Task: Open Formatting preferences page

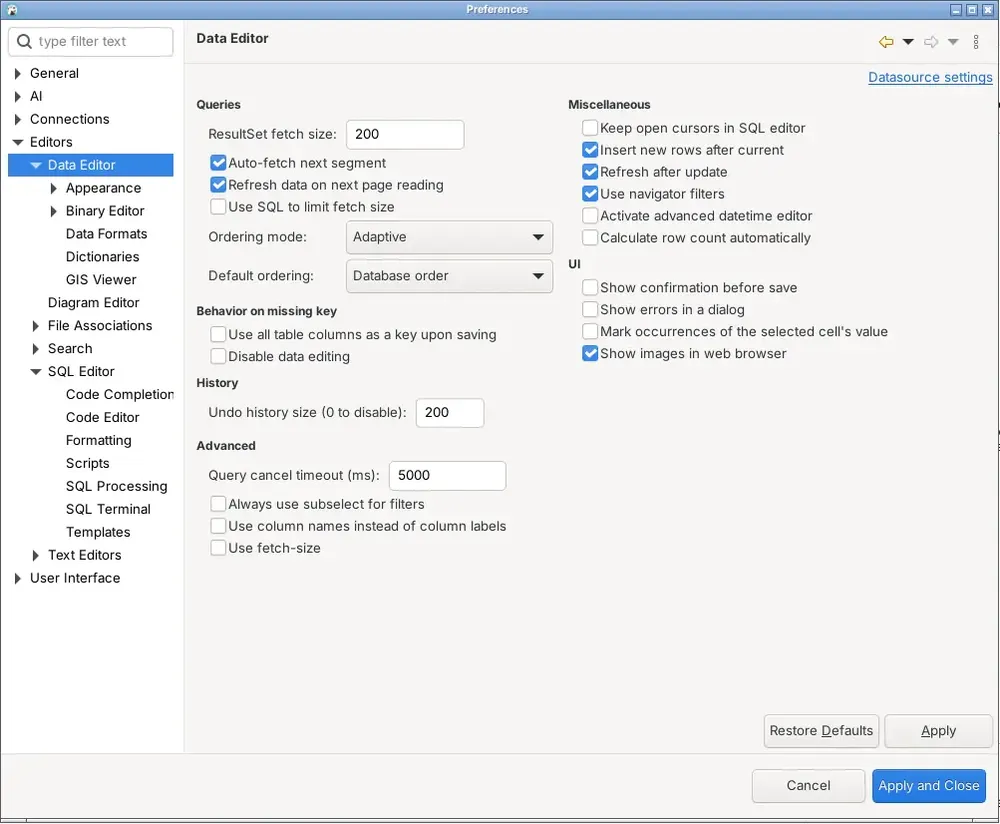Action: pos(99,441)
